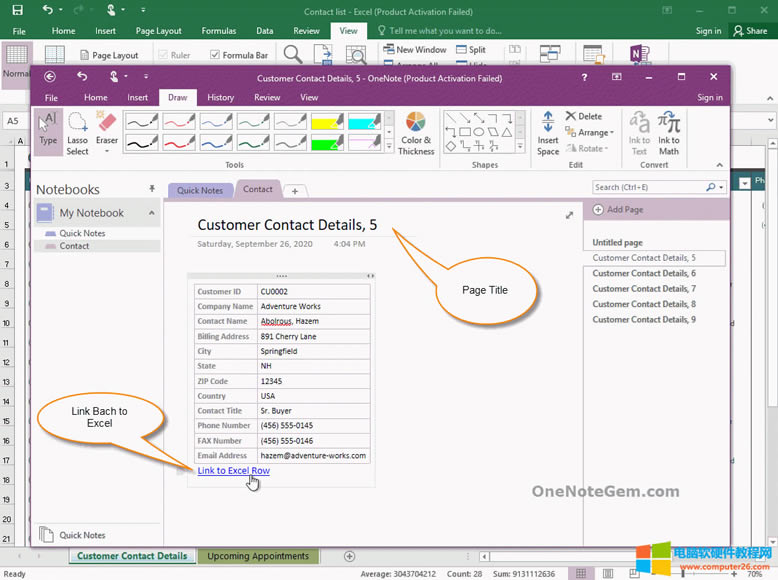Choose the yellow highlighter pen swatch
The height and width of the screenshot is (580, 778).
coord(327,122)
